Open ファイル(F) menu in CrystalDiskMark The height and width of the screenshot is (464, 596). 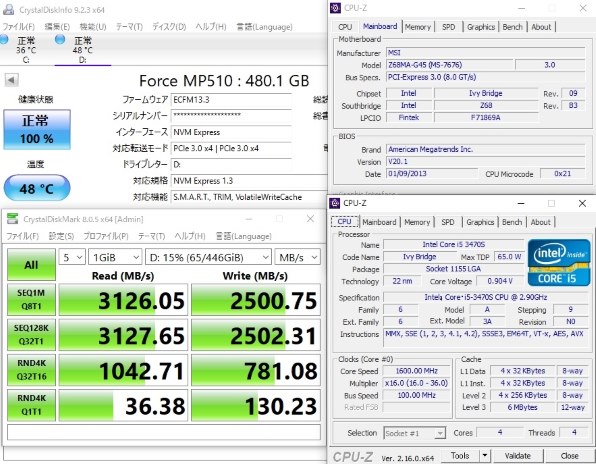22,236
